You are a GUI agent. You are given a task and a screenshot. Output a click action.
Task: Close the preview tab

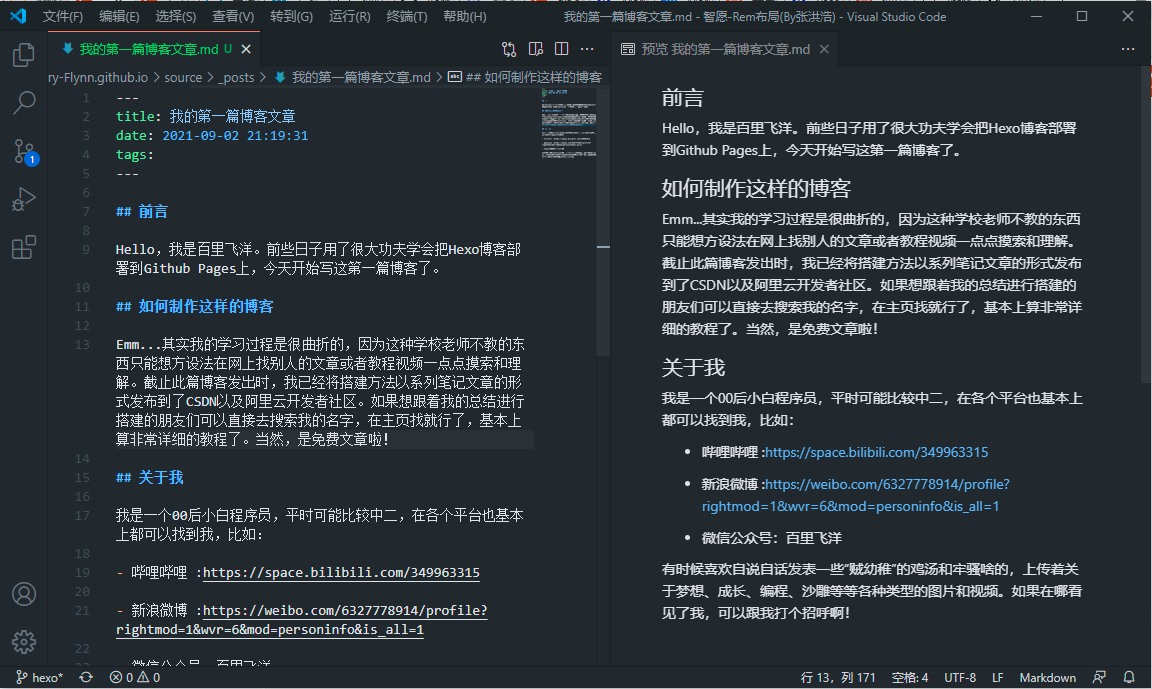(824, 49)
